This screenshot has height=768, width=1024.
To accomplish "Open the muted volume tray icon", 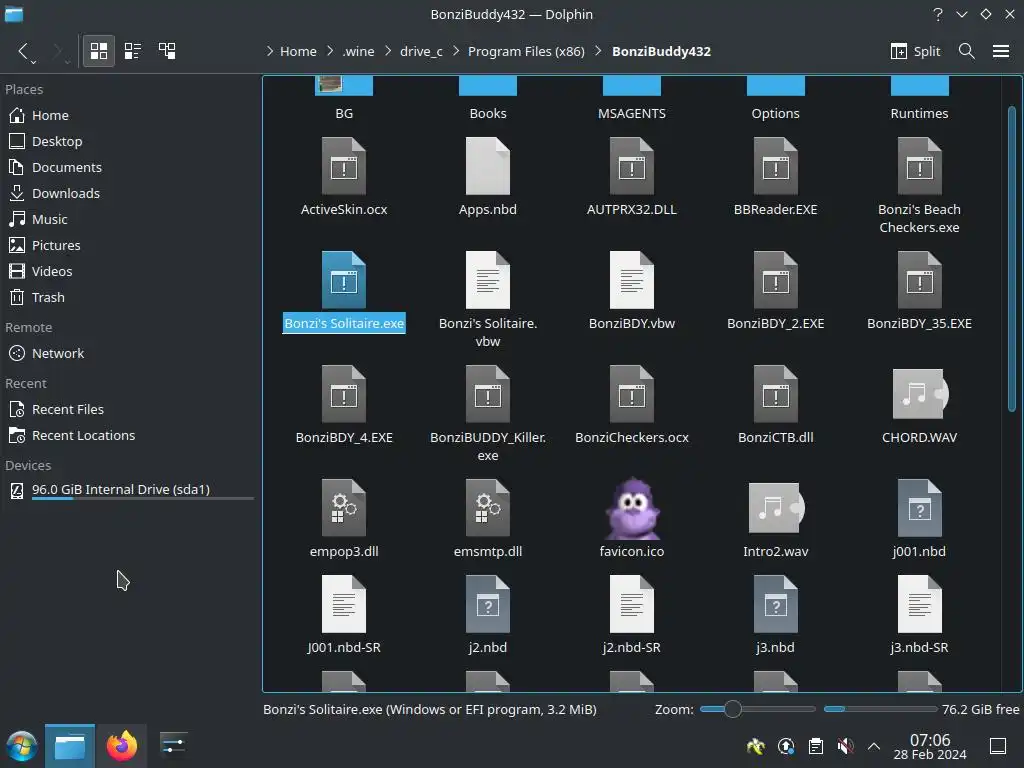I will [x=845, y=746].
